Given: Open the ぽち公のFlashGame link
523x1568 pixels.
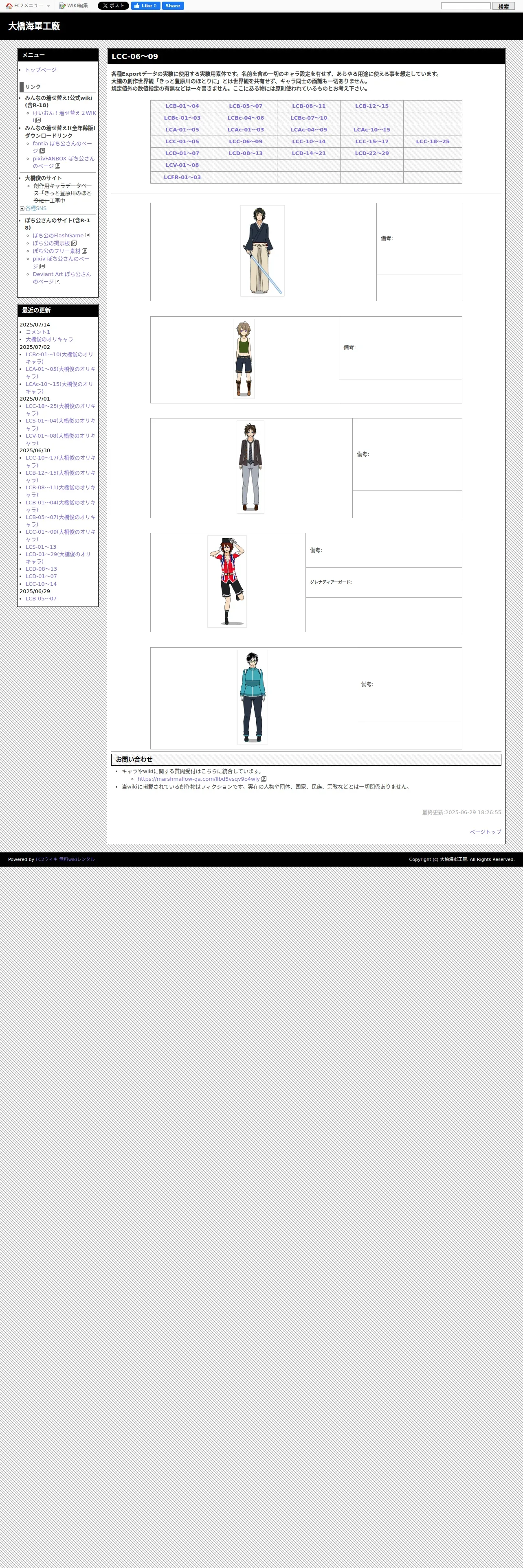Looking at the screenshot, I should tap(58, 236).
